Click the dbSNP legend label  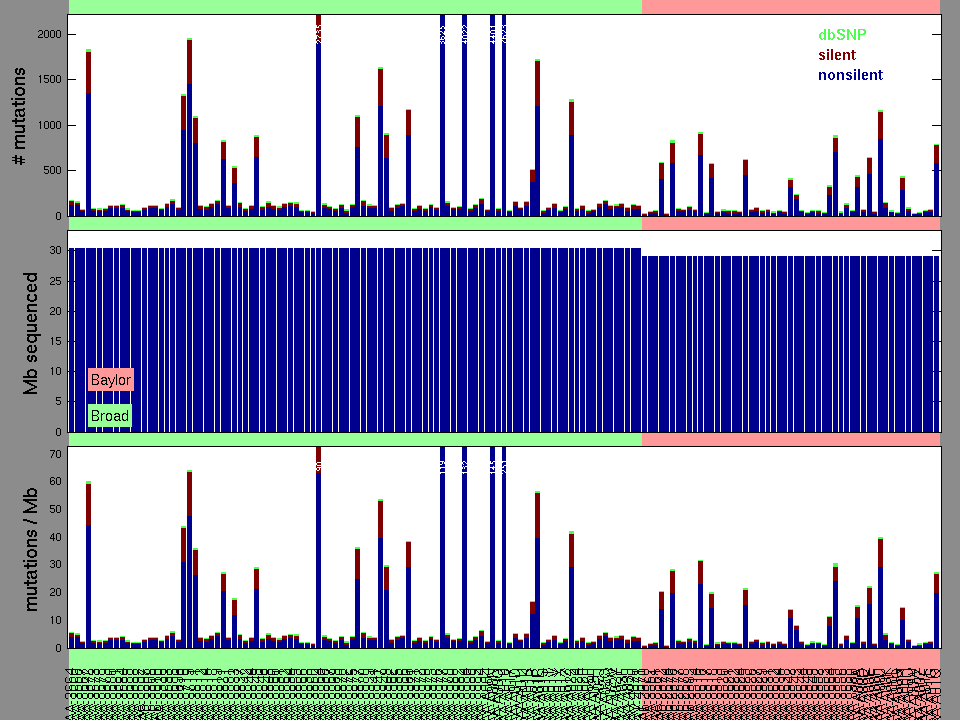(841, 35)
